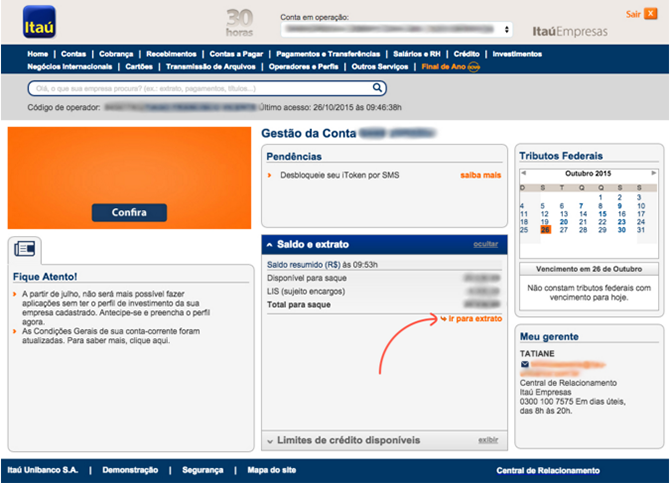Click the manager email envelope icon
This screenshot has width=670, height=483.
tap(525, 364)
